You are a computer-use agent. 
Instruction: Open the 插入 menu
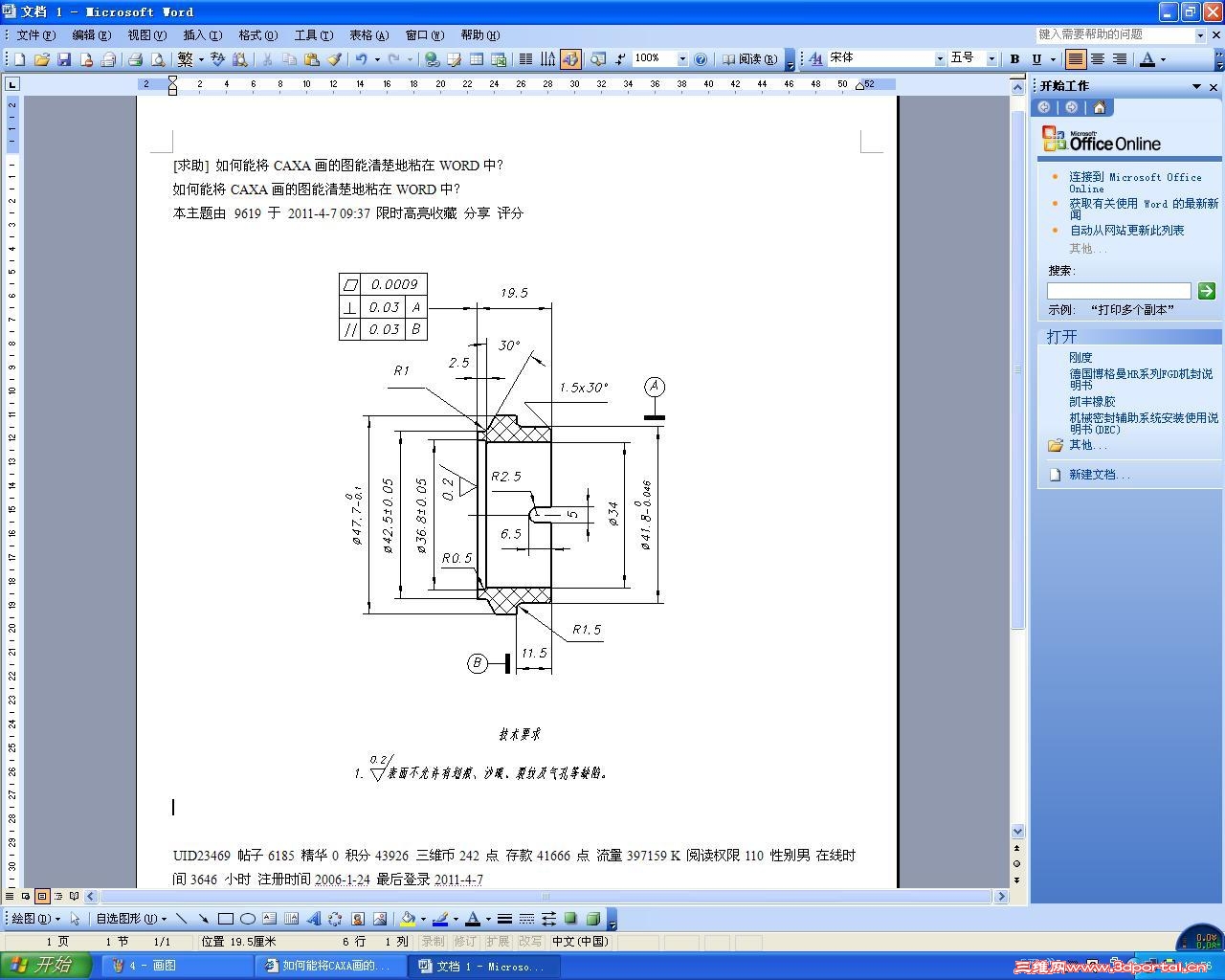point(203,34)
